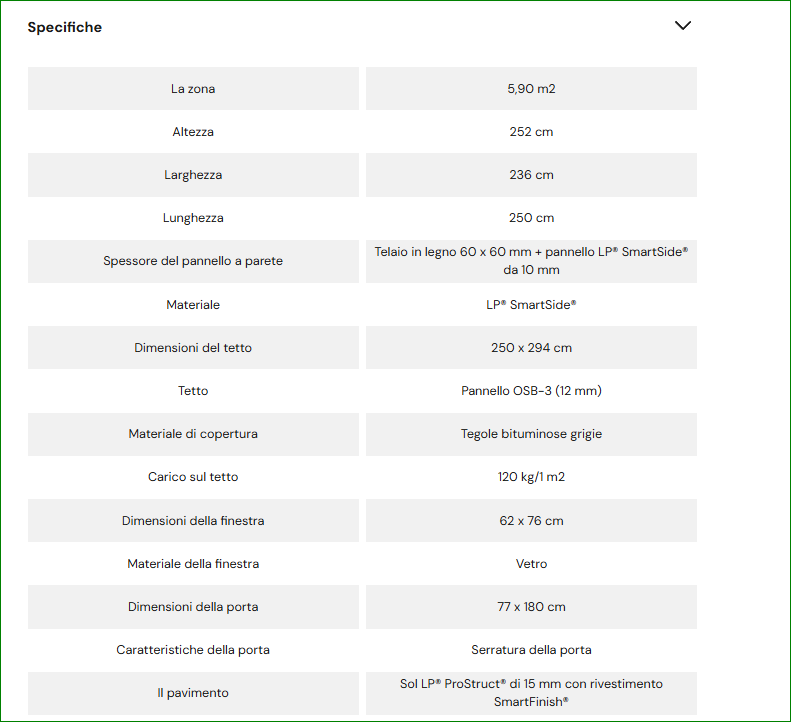Click Spessore del pannello a parete label

(x=193, y=261)
